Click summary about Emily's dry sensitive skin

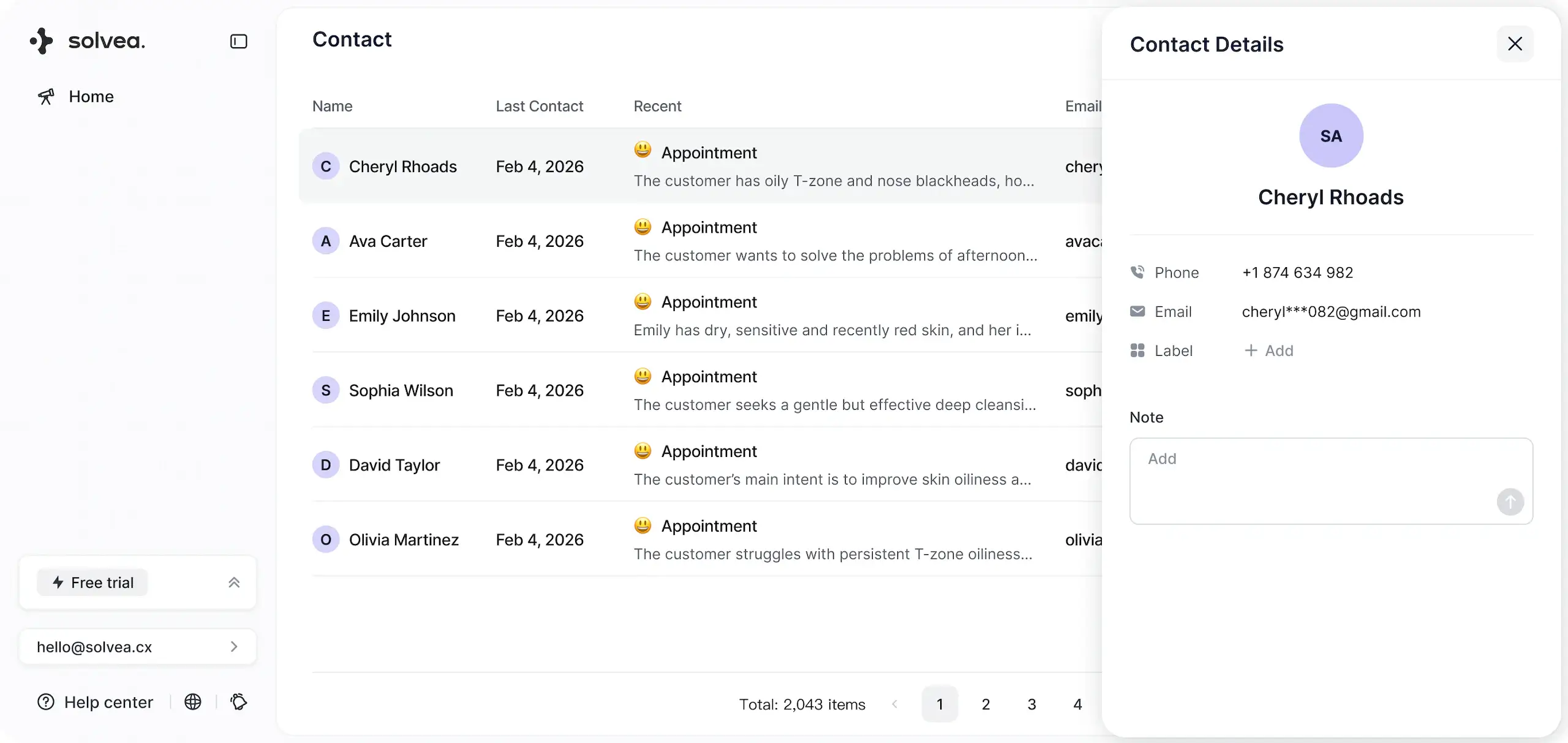coord(832,330)
